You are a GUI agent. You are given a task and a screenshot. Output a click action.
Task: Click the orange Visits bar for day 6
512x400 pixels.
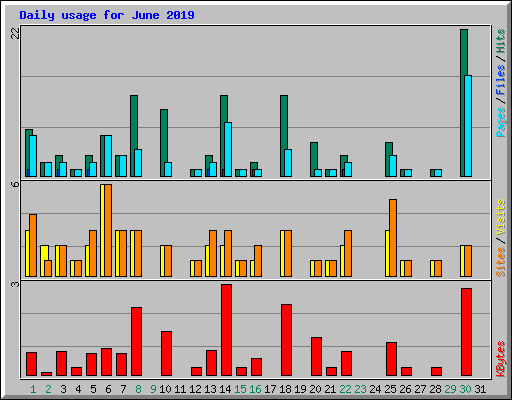[x=108, y=230]
